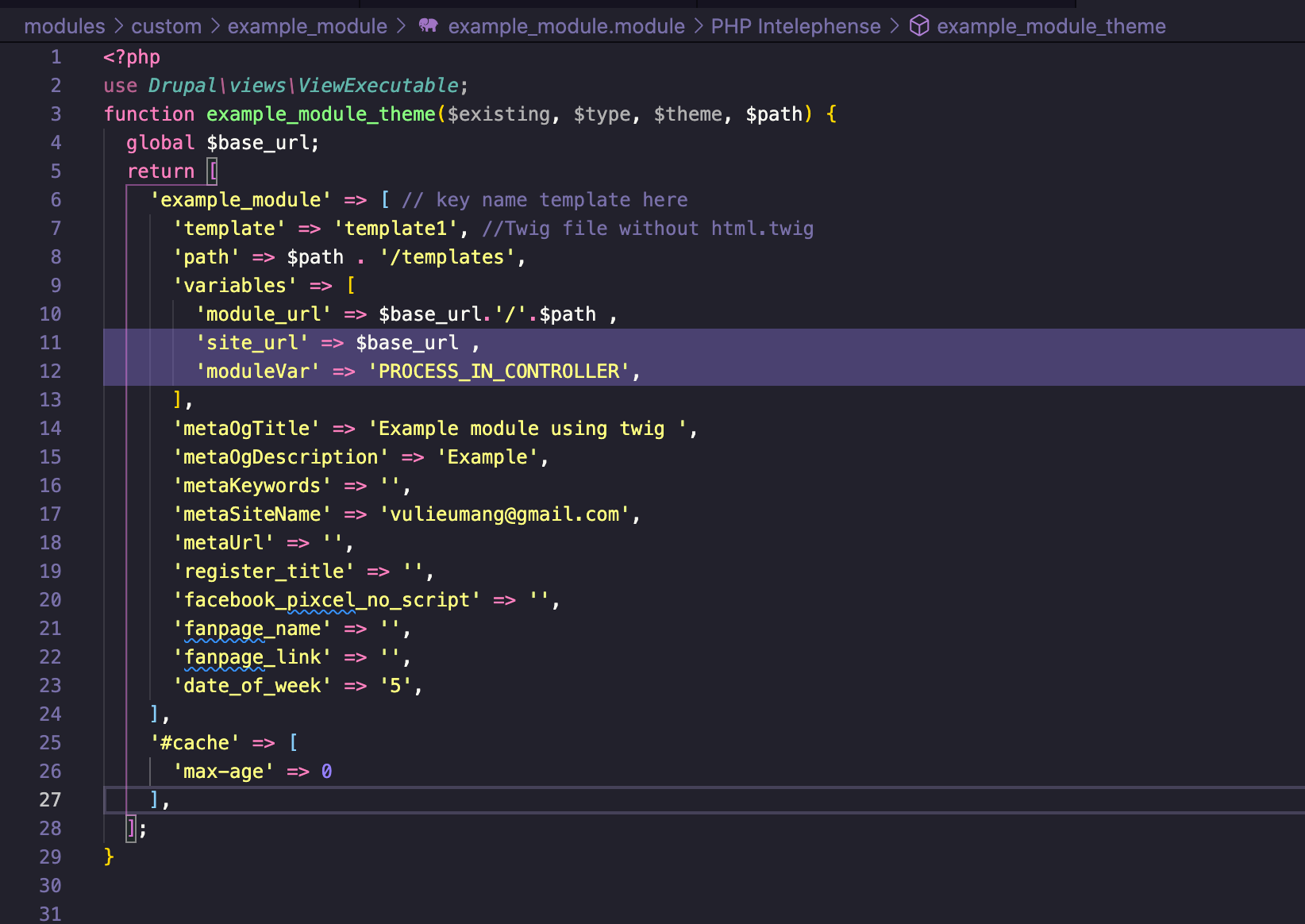This screenshot has height=924, width=1305.
Task: Click 'fanpage_name' key
Action: point(252,629)
